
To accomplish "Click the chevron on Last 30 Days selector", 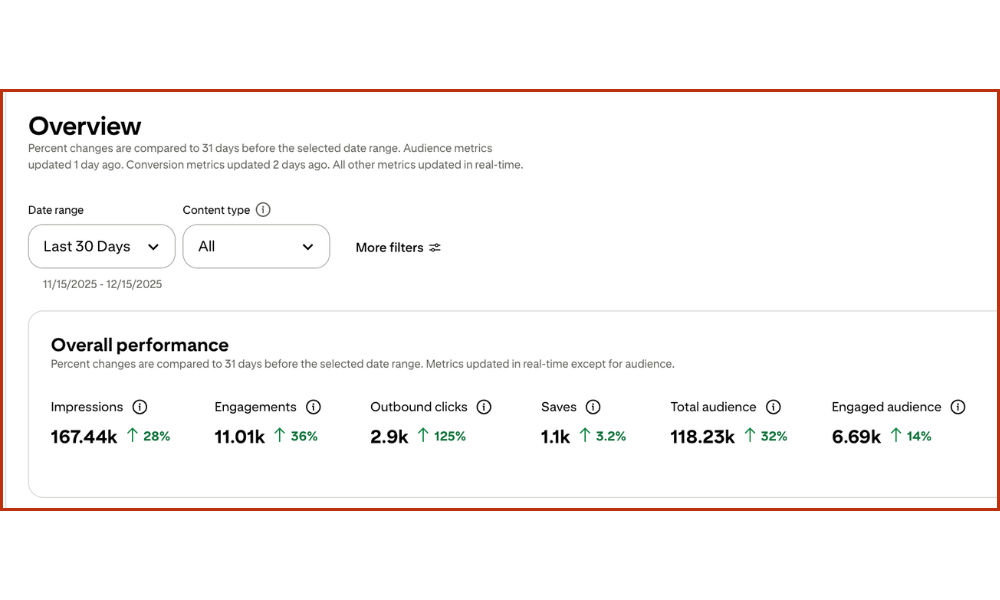I will 155,246.
